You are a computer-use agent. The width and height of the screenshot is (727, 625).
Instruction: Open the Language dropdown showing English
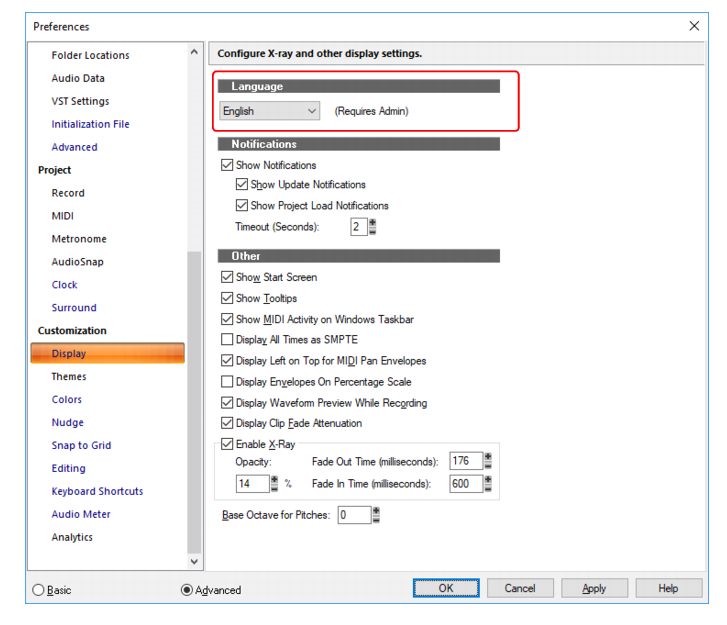click(x=269, y=111)
